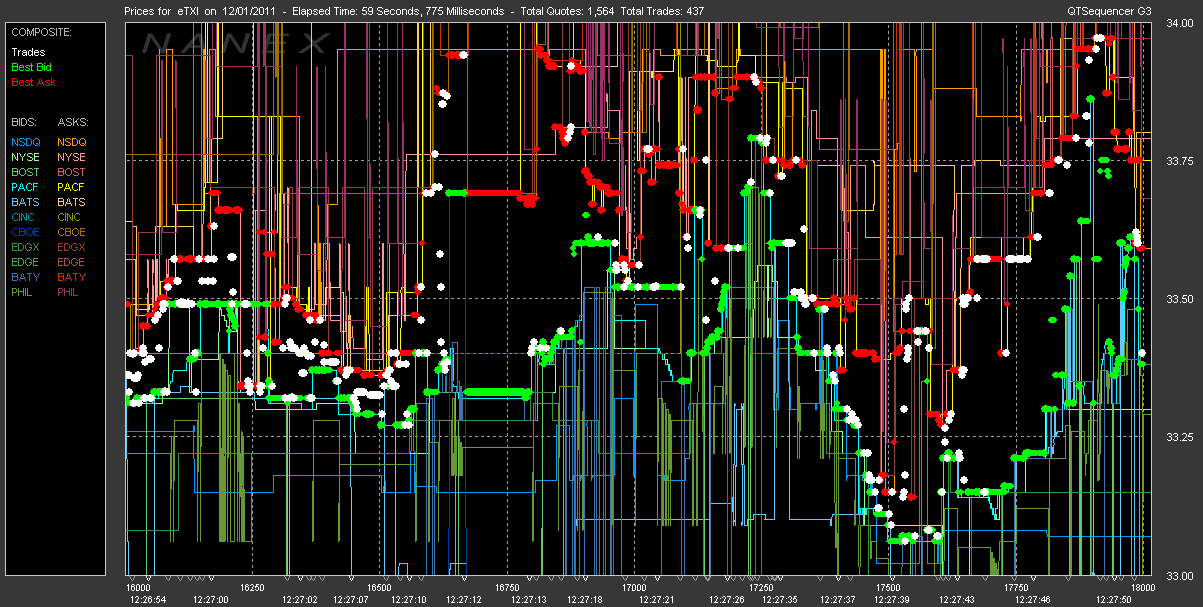The height and width of the screenshot is (607, 1203).
Task: Click the 12:27:39 time label
Action: point(893,599)
